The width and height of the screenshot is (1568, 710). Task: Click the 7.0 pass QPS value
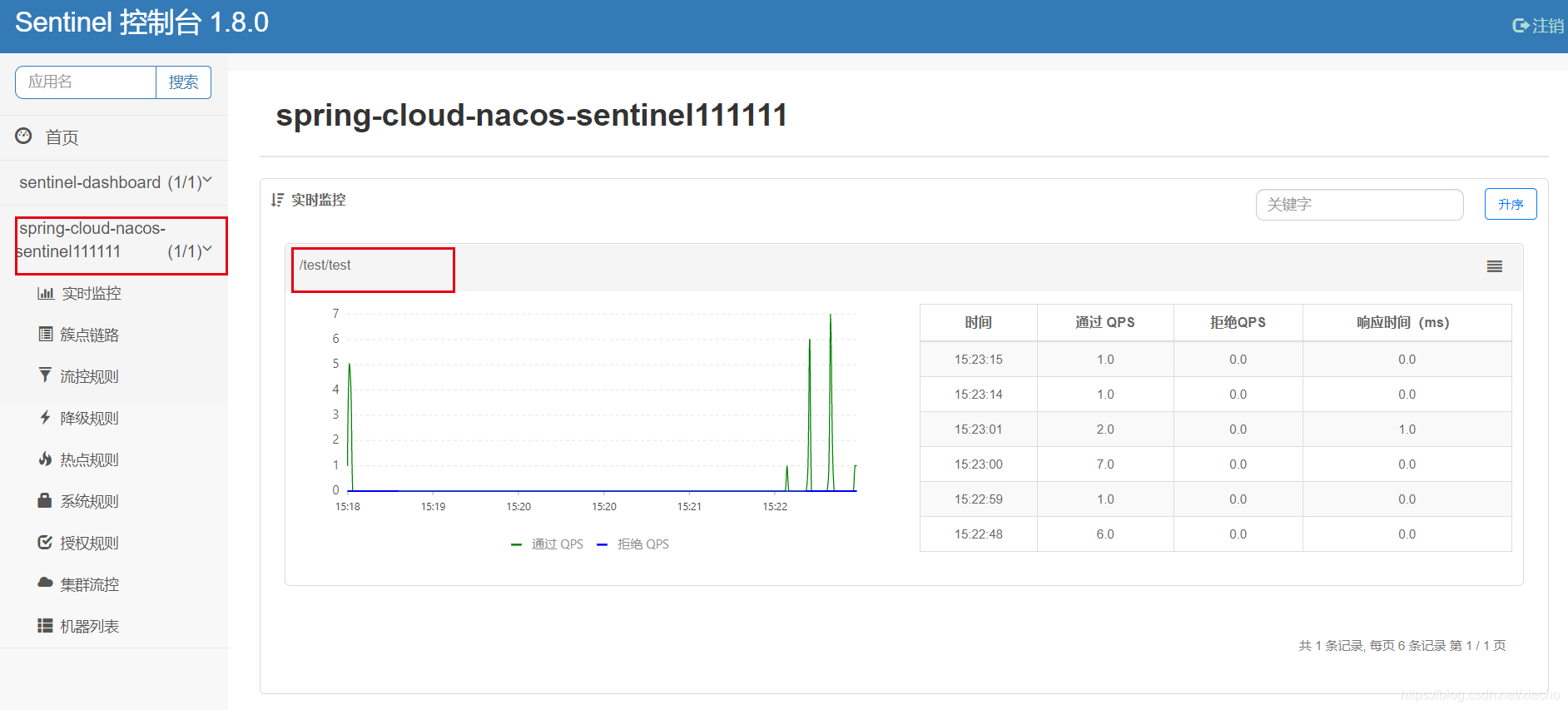tap(1105, 464)
